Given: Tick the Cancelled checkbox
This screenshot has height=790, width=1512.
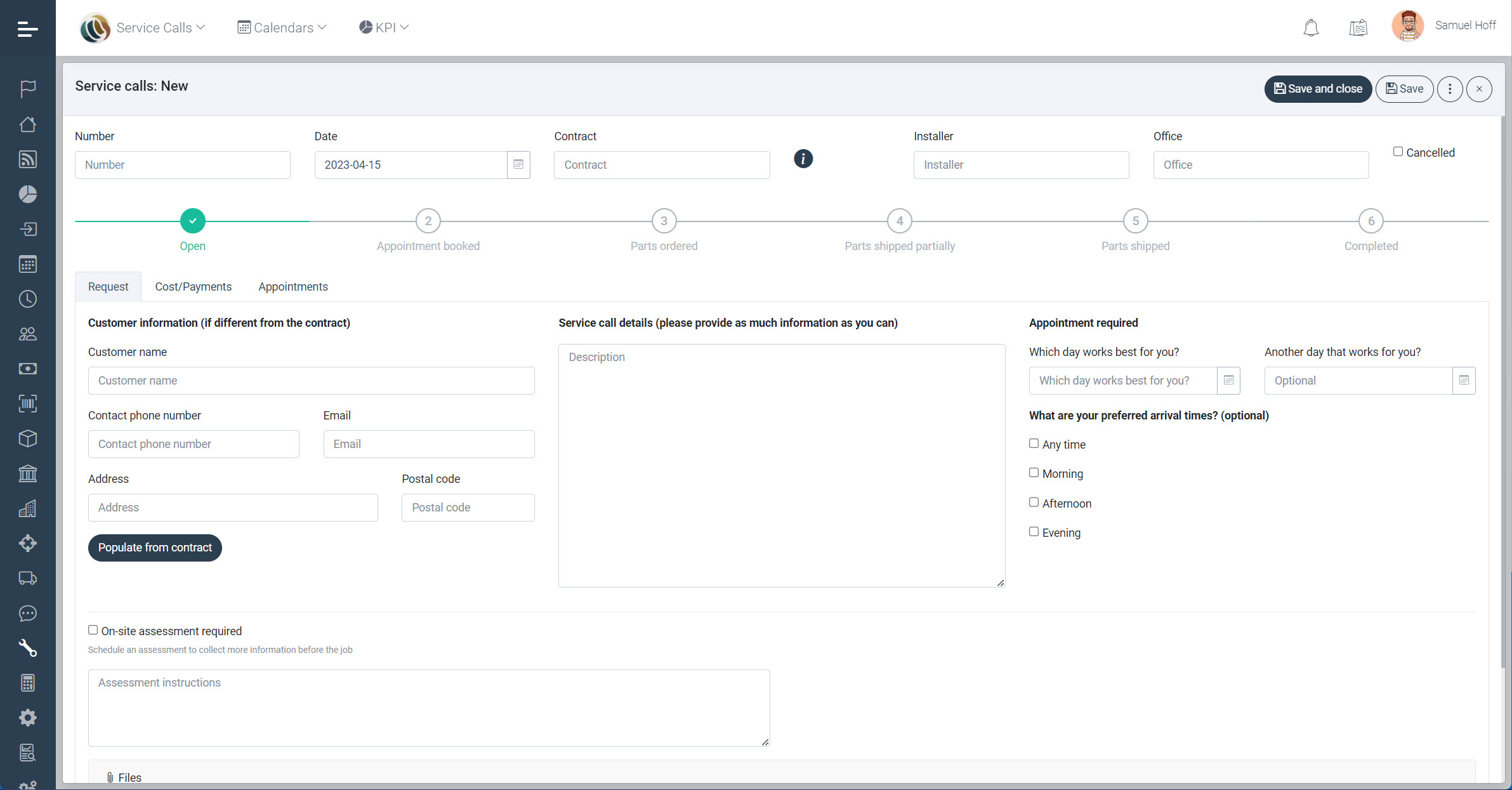Looking at the screenshot, I should click(x=1398, y=152).
